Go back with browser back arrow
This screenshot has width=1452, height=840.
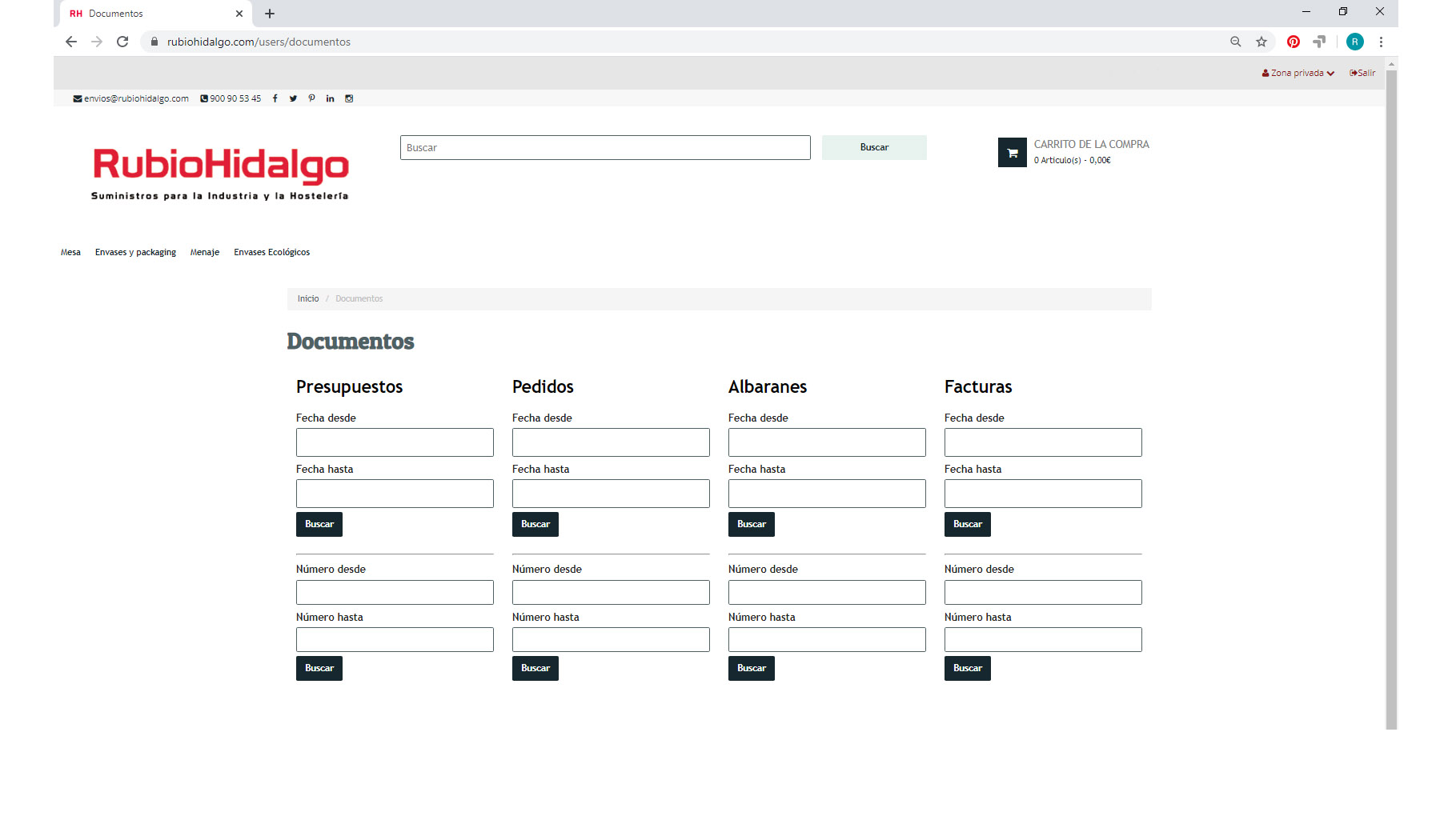click(x=71, y=42)
